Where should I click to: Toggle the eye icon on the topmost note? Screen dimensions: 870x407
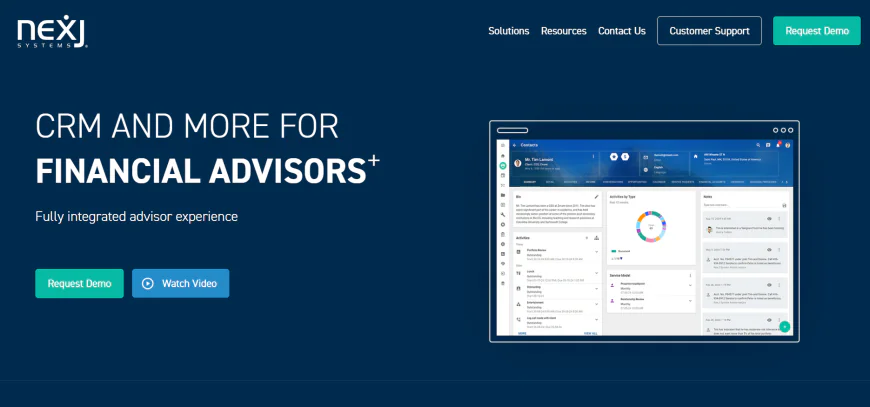tap(769, 218)
